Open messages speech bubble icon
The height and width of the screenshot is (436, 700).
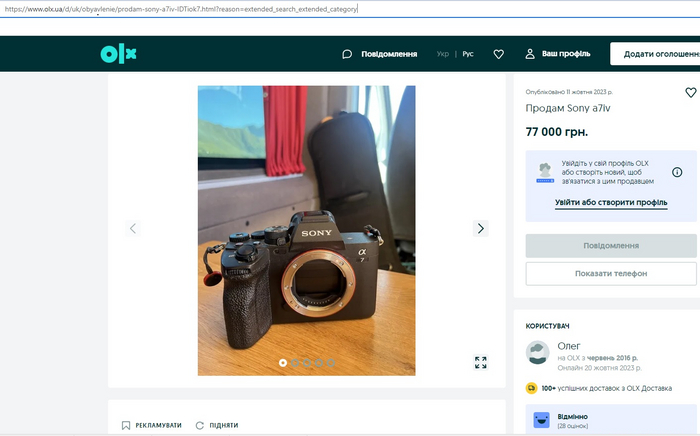[347, 54]
